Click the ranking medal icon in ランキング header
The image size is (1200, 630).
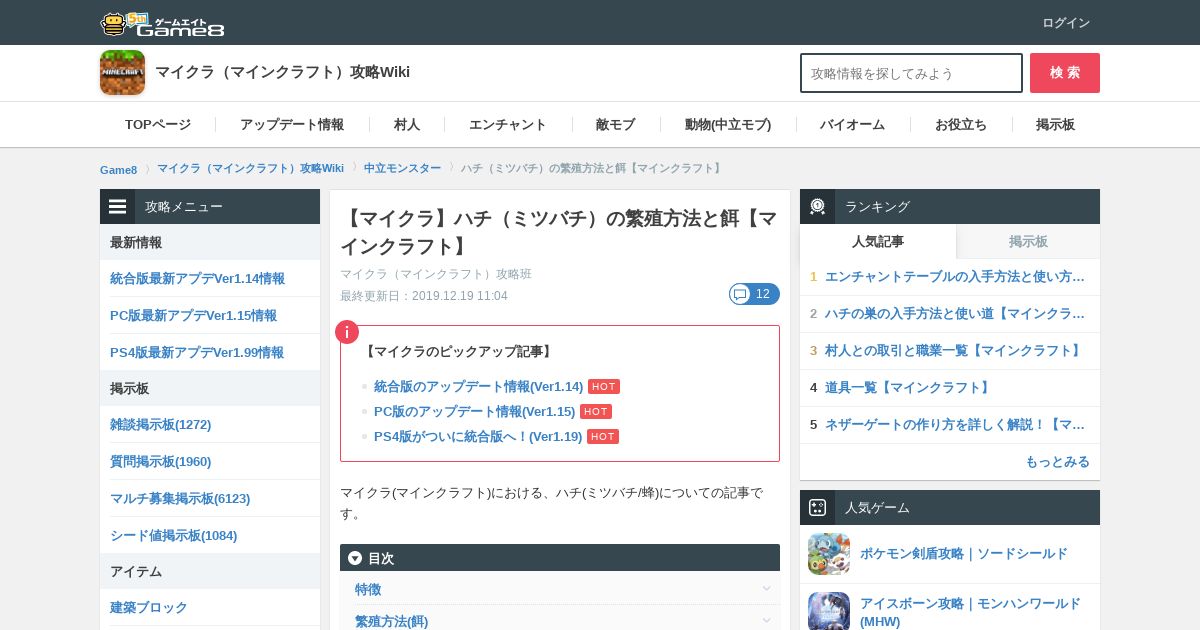click(817, 207)
